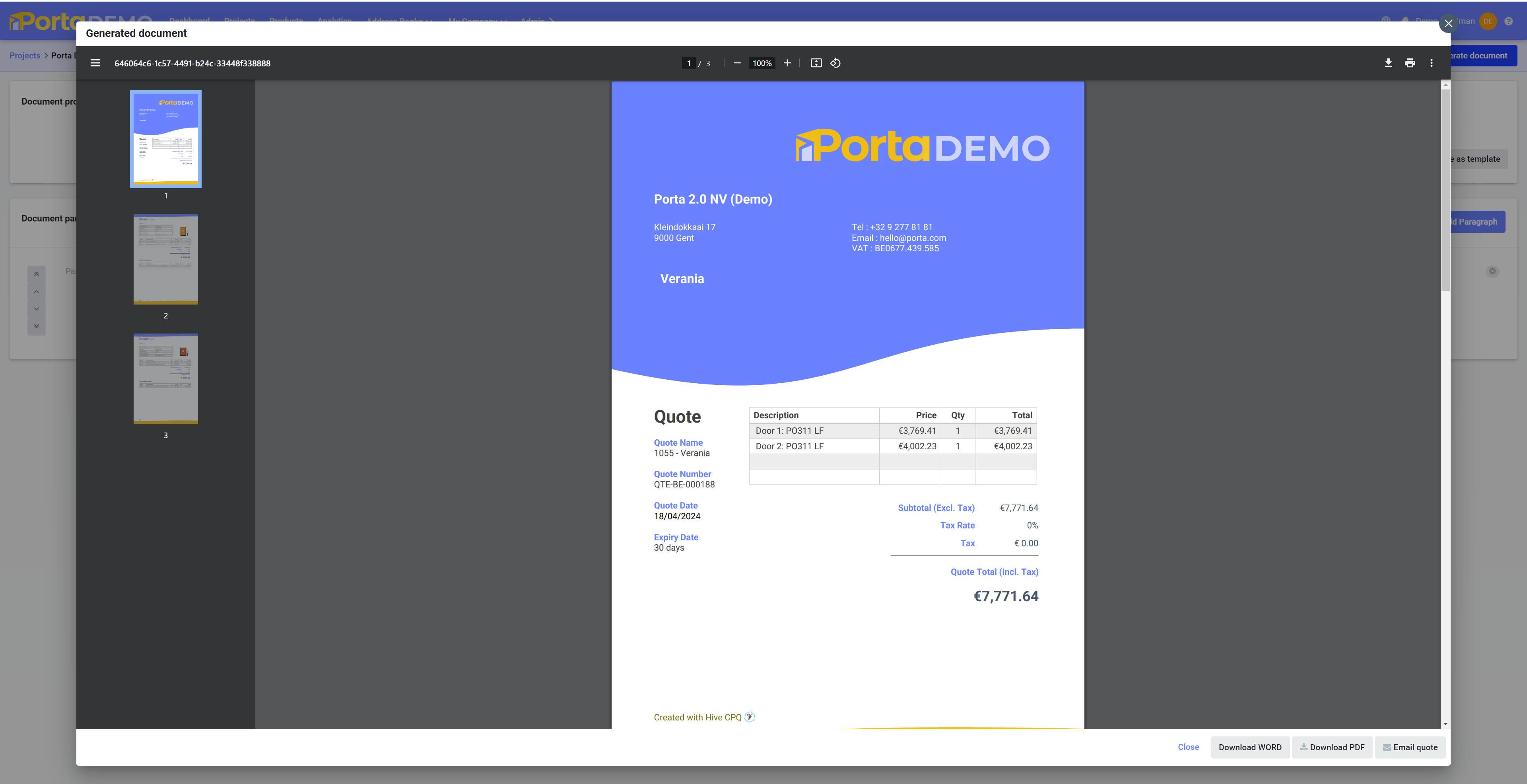The height and width of the screenshot is (784, 1527).
Task: Close the Generated document dialog
Action: [1448, 24]
